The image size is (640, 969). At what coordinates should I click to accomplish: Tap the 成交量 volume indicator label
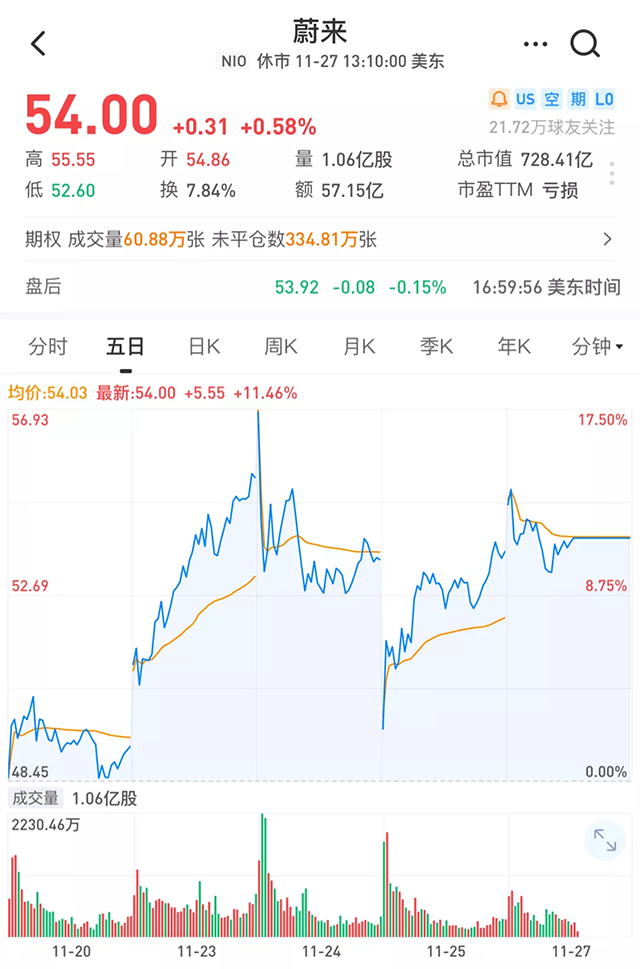tap(35, 798)
